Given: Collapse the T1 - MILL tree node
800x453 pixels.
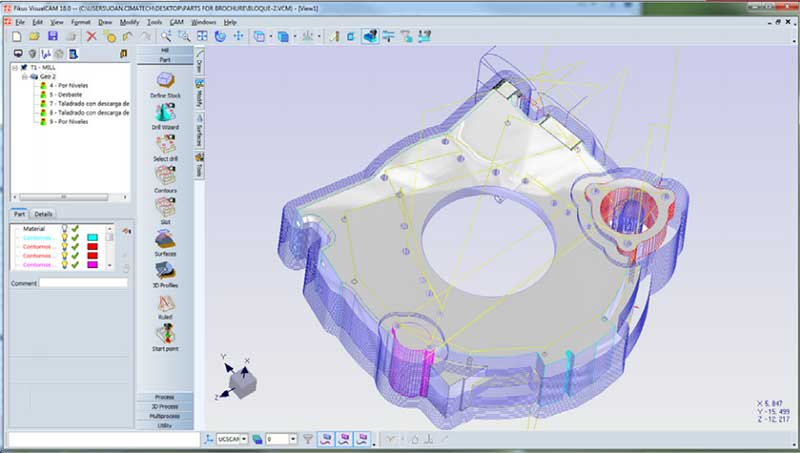Looking at the screenshot, I should [13, 68].
